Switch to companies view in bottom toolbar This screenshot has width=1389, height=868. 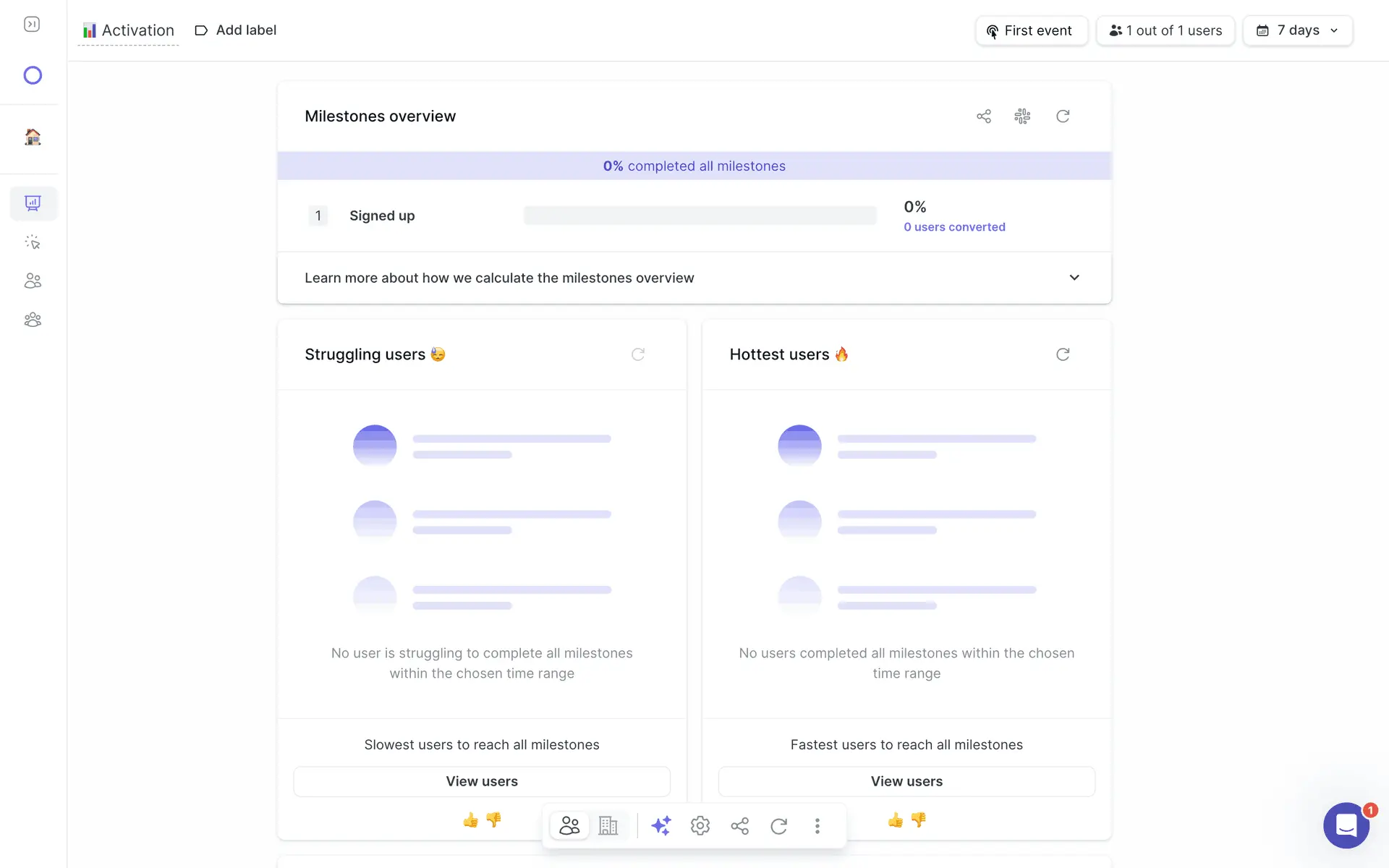click(608, 825)
